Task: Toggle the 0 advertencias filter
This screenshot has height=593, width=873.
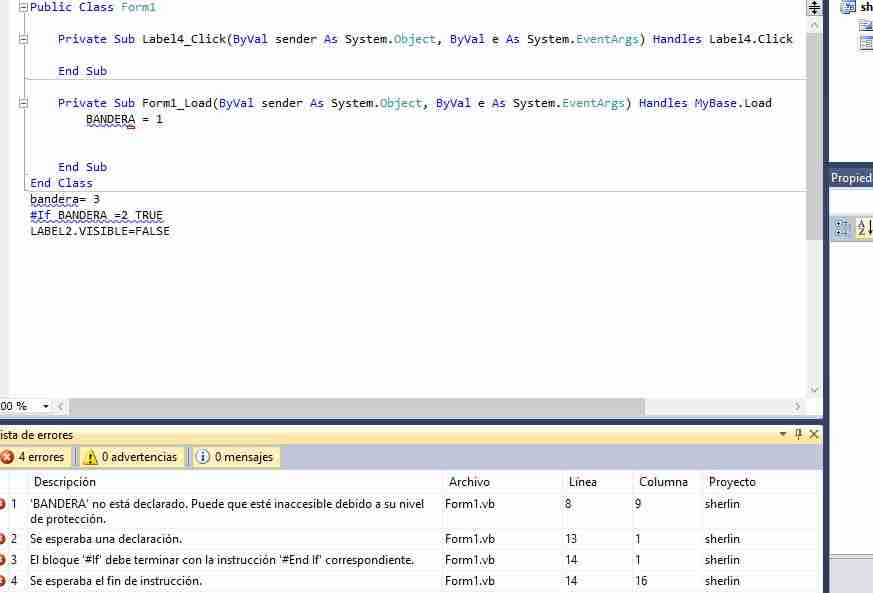Action: [x=130, y=457]
